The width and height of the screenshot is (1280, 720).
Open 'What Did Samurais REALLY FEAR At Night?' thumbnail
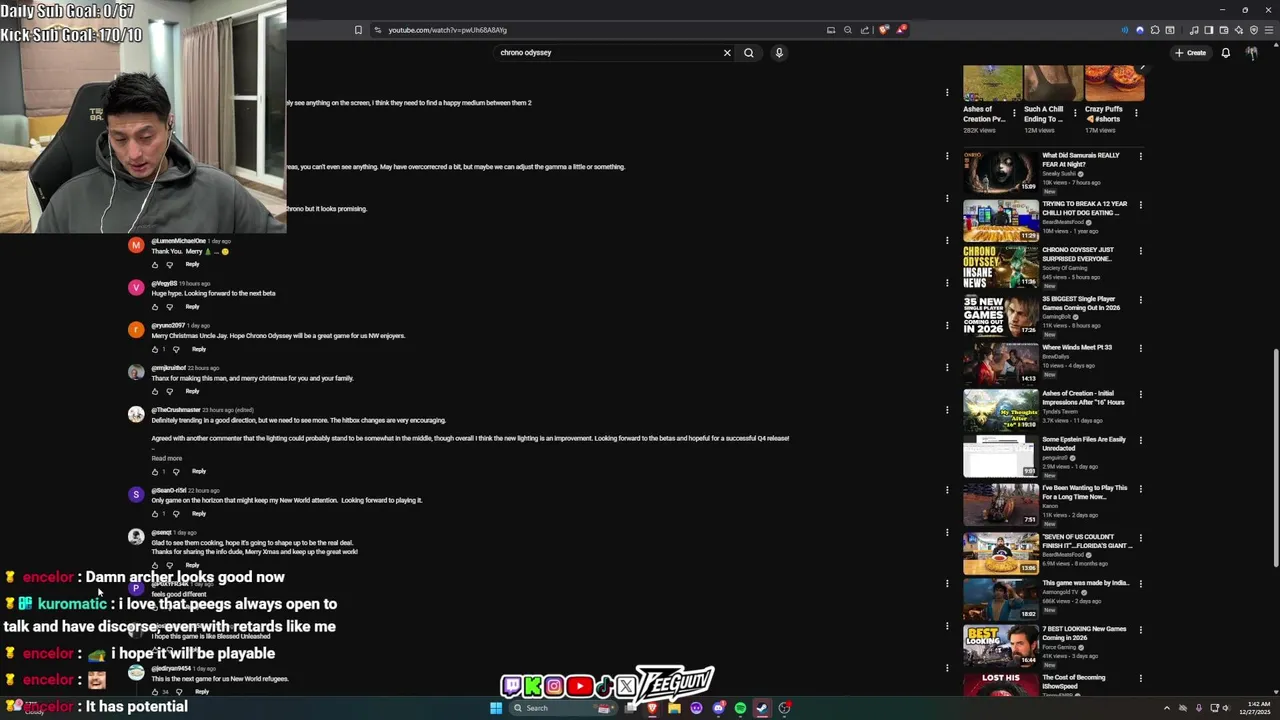pyautogui.click(x=1001, y=172)
